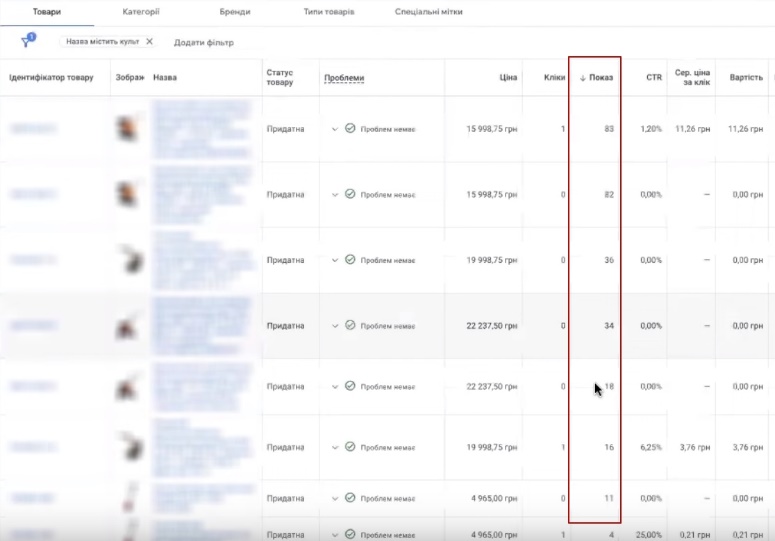Remove the 'Назва містить культ' filter chip
The width and height of the screenshot is (775, 541).
point(150,42)
